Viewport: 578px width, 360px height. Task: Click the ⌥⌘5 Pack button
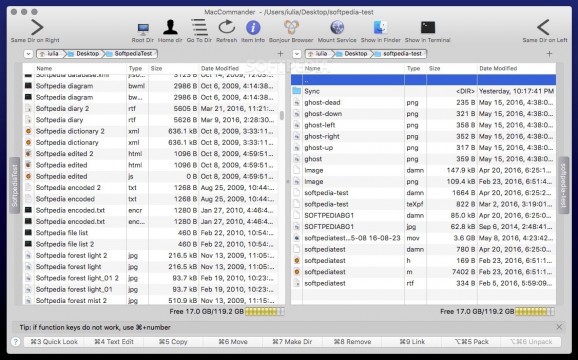click(x=471, y=342)
